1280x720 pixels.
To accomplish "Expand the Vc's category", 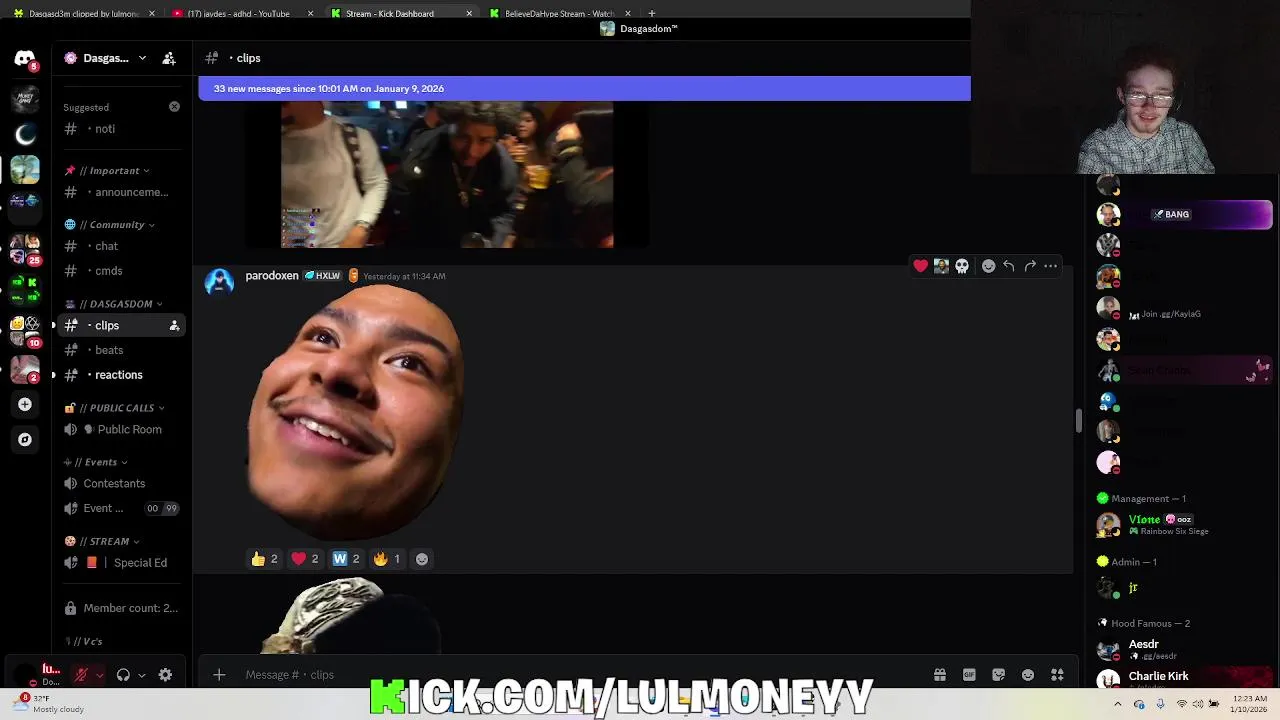I will click(x=85, y=641).
